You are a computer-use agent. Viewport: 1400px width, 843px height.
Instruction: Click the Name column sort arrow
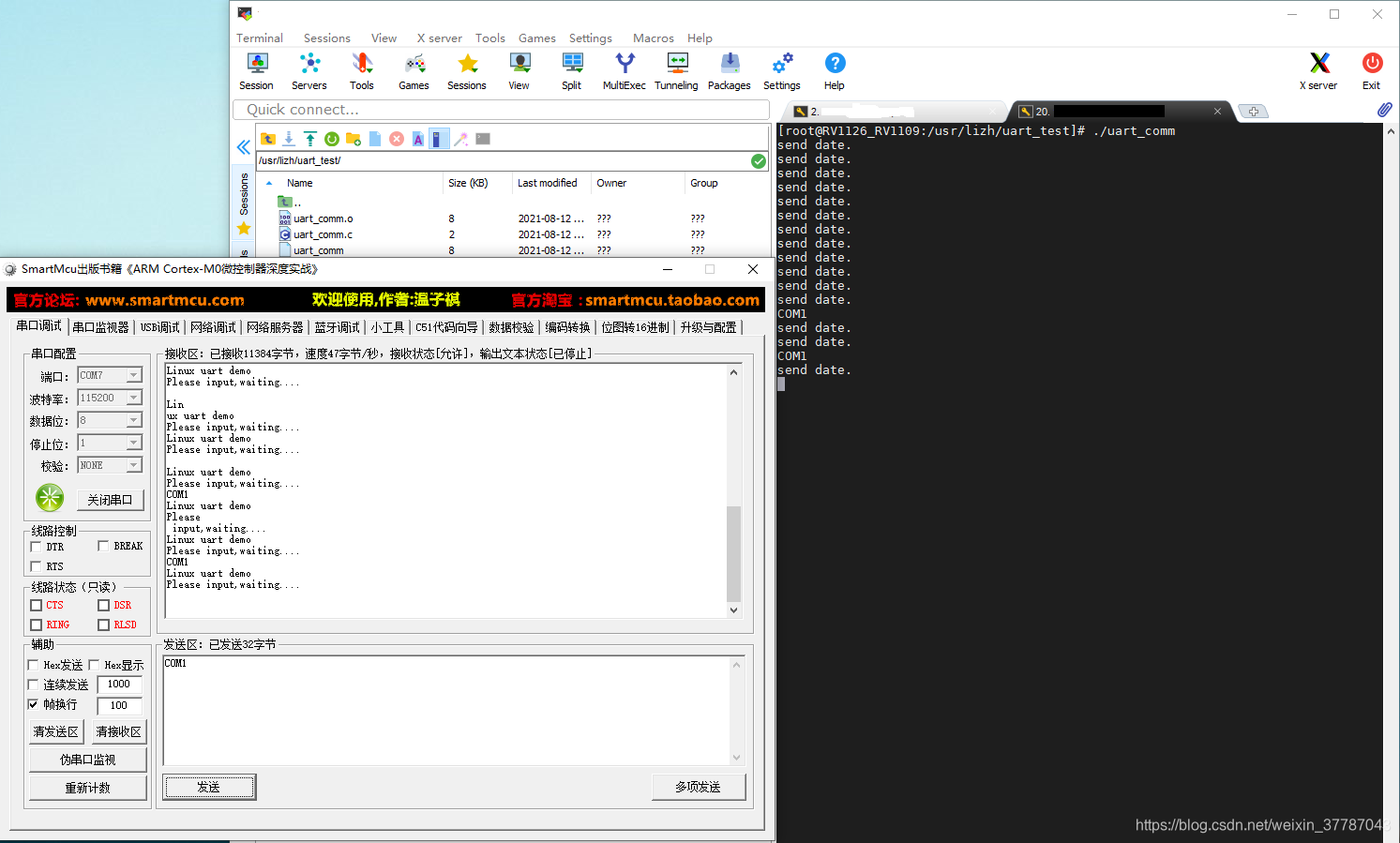269,183
